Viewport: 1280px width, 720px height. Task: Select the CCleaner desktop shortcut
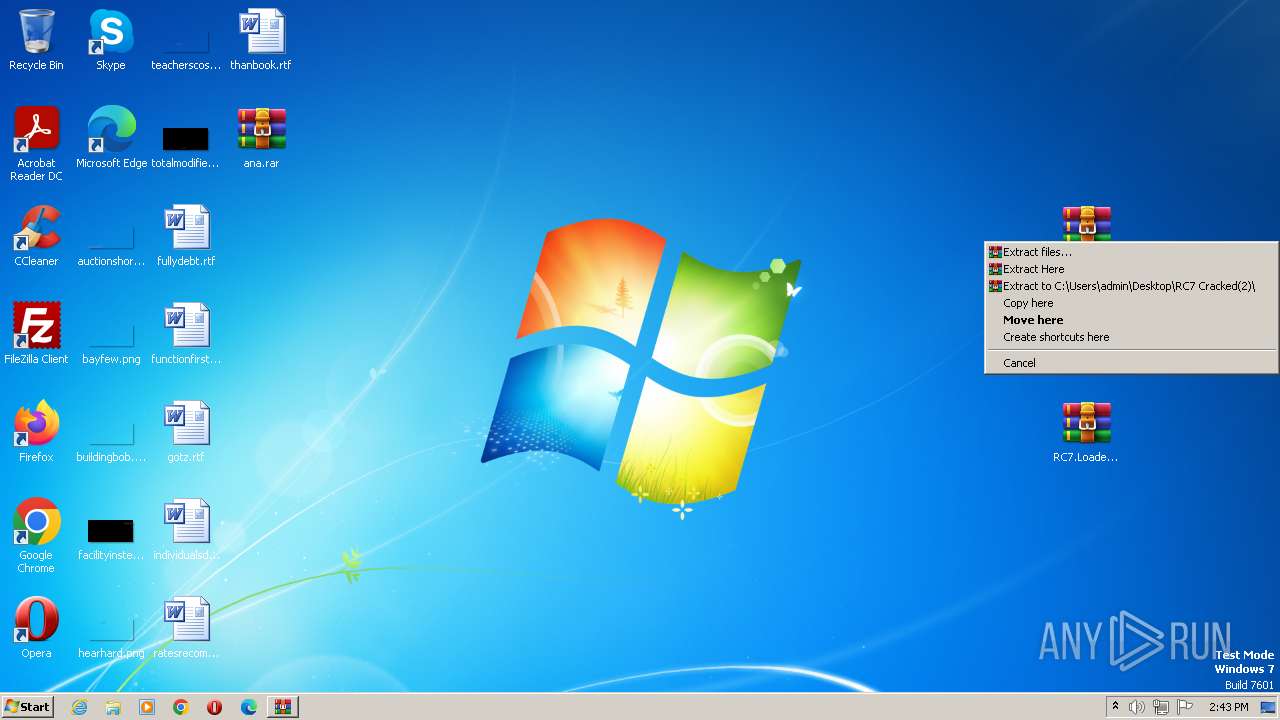36,236
